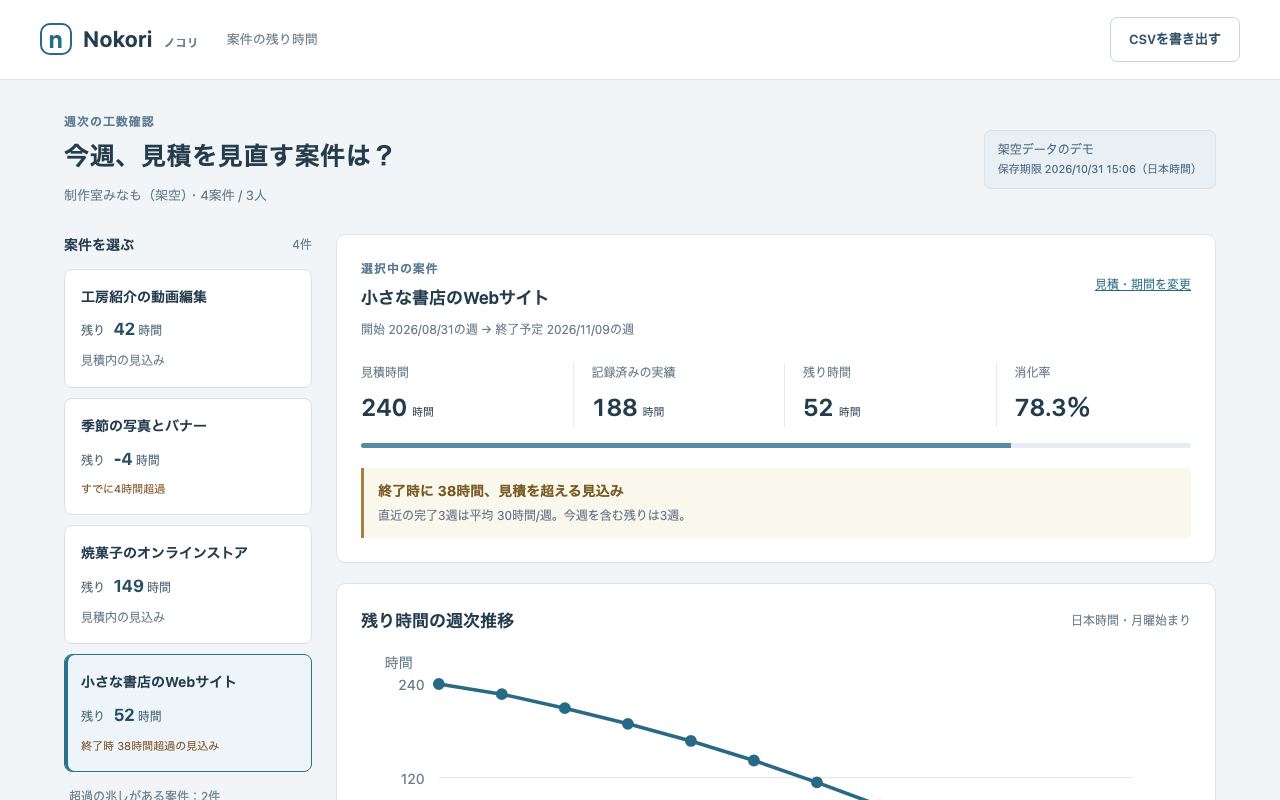1280x800 pixels.
Task: Open 見積・期間を変更 link
Action: 1143,284
